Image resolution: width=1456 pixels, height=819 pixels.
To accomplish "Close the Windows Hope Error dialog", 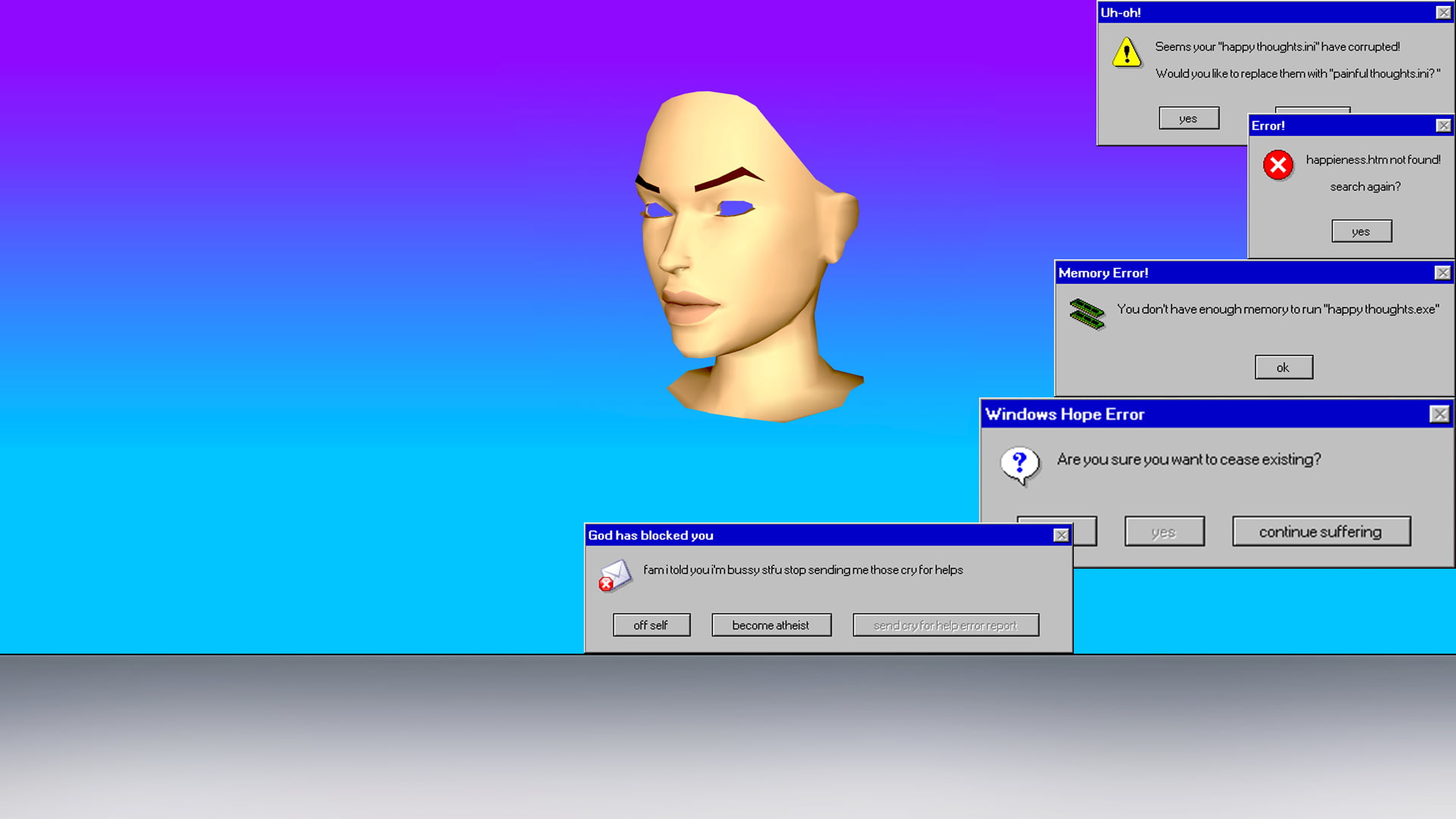I will (1439, 413).
